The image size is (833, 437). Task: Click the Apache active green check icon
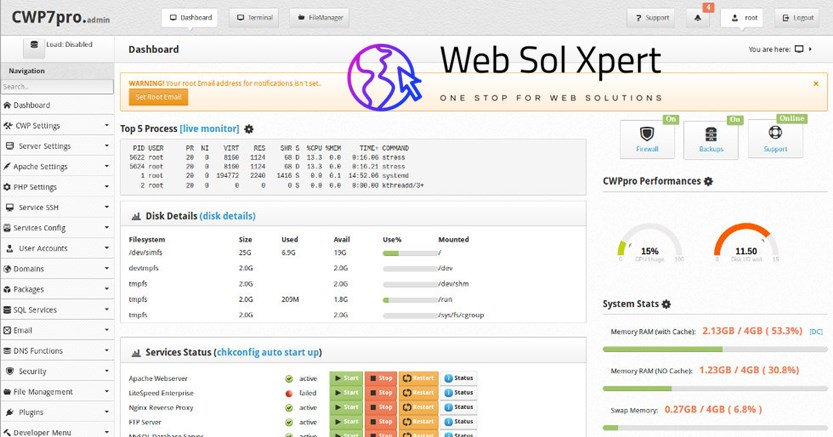(289, 379)
